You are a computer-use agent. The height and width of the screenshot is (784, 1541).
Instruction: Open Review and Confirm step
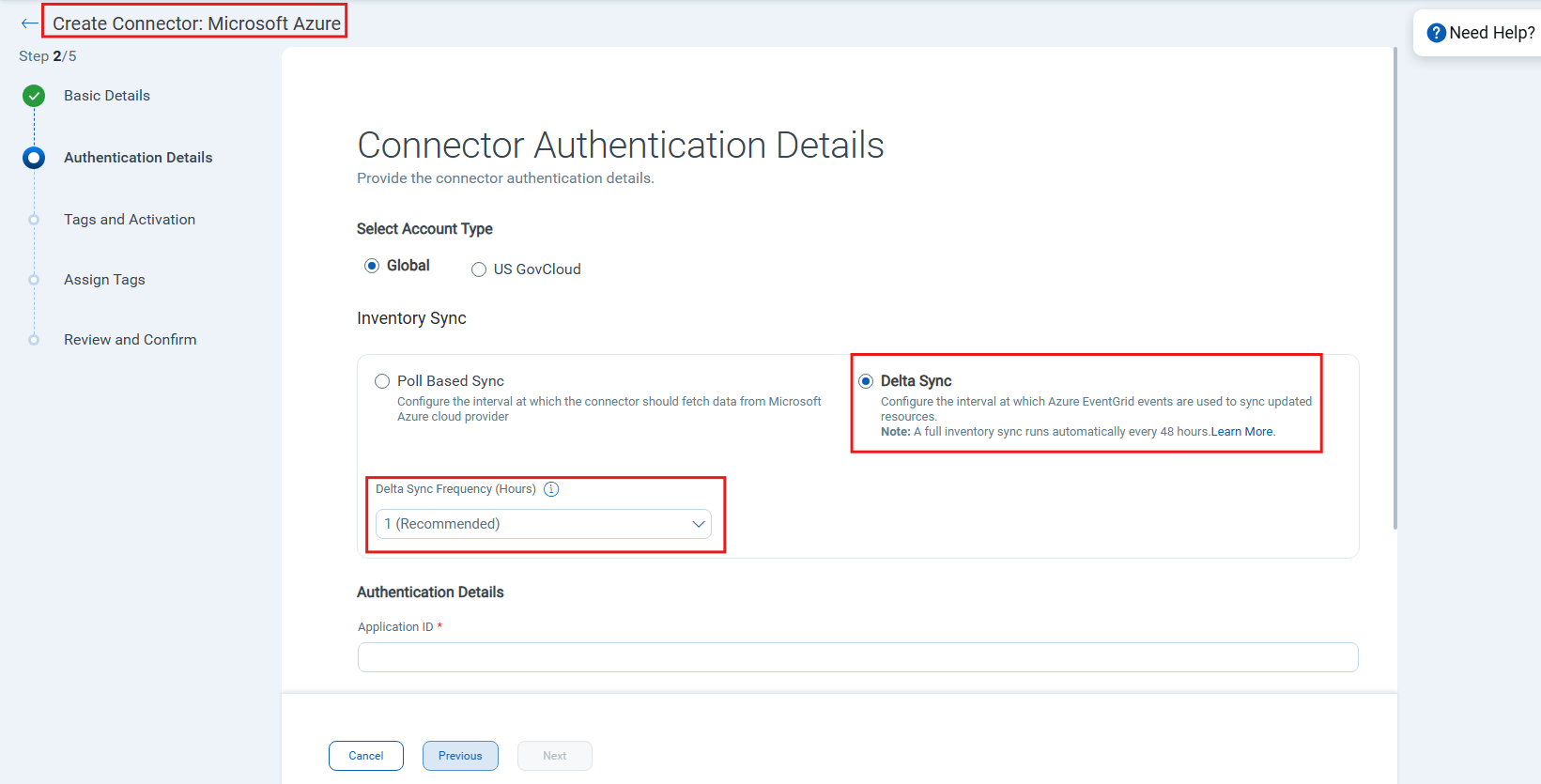pyautogui.click(x=131, y=340)
